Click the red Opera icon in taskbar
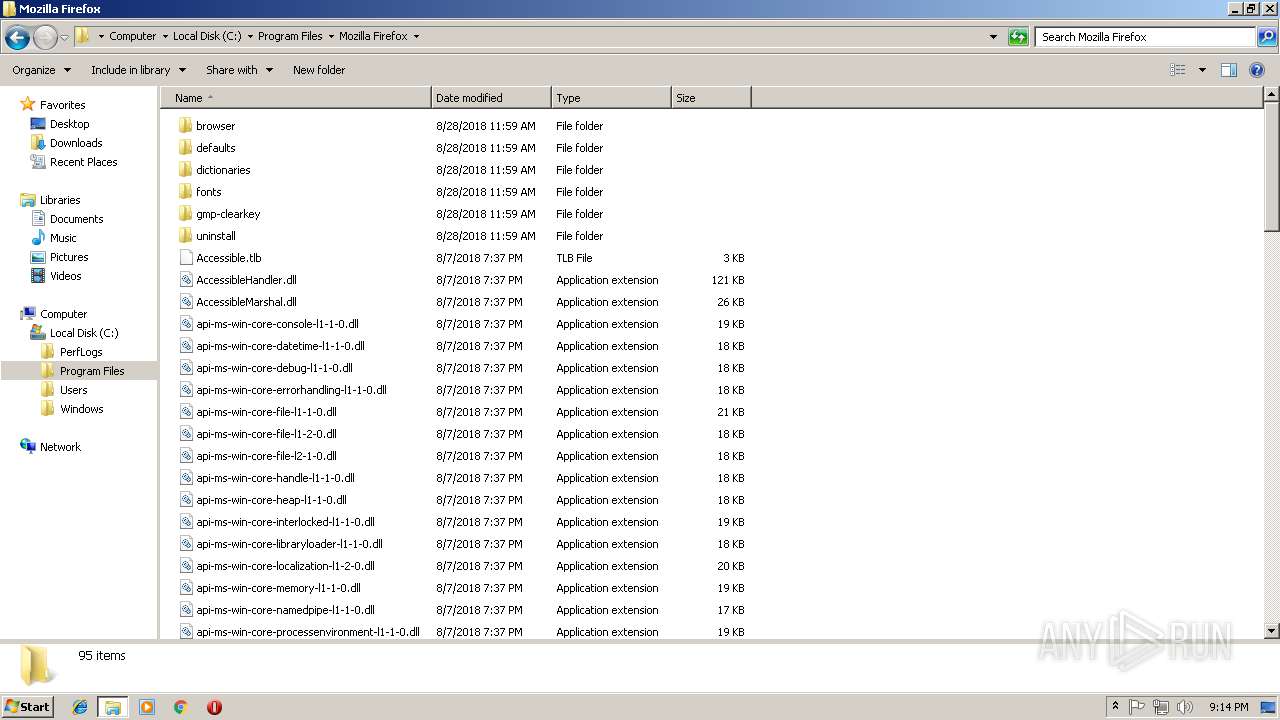 (x=214, y=707)
